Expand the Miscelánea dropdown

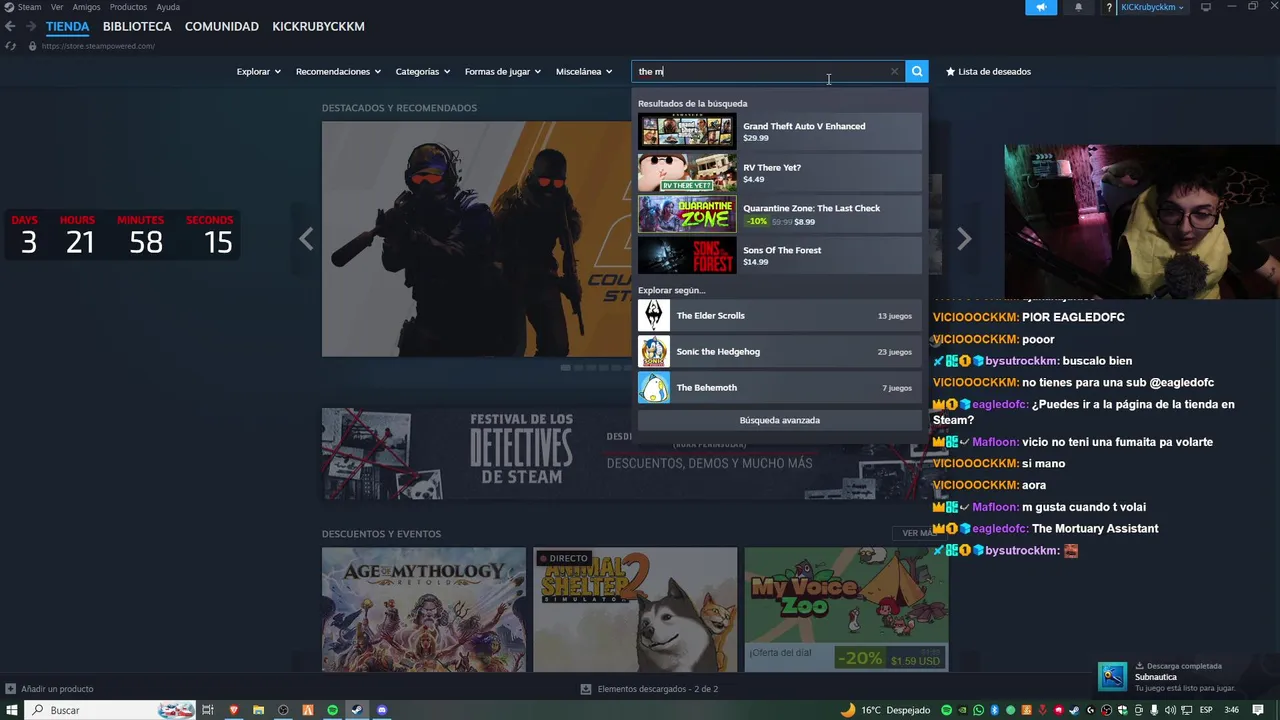click(584, 71)
